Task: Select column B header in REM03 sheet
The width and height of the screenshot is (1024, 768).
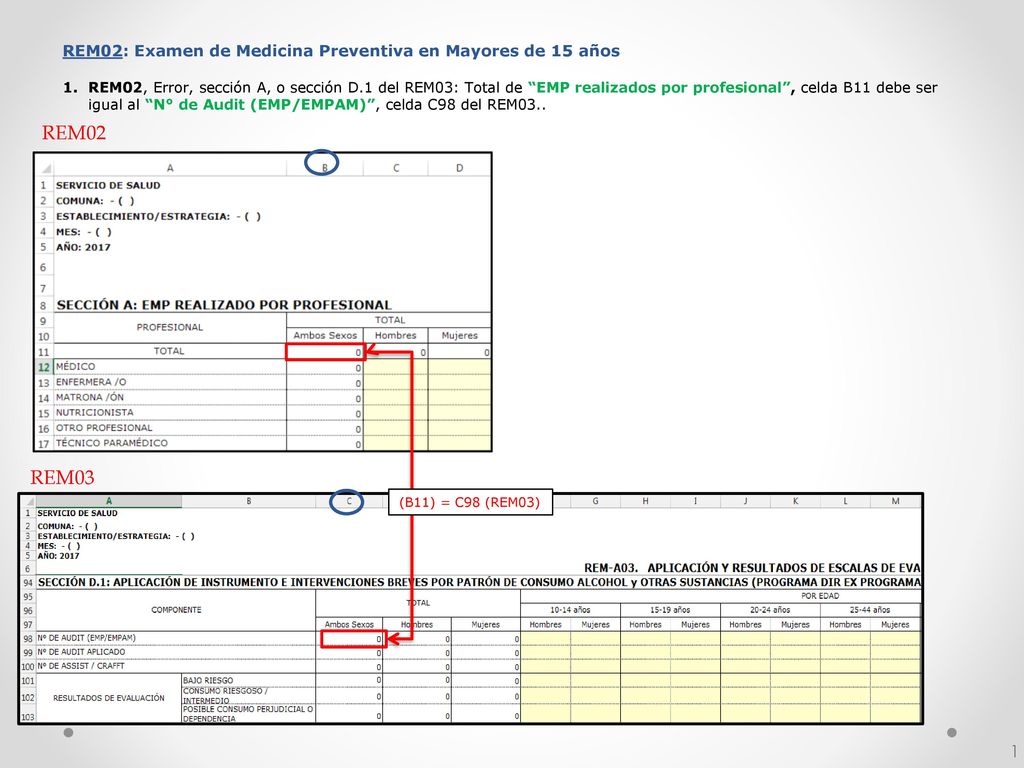Action: [x=249, y=502]
